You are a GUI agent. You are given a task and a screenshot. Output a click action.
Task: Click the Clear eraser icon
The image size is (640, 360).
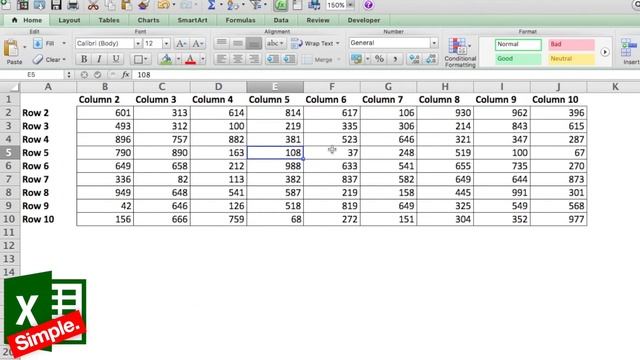click(x=38, y=60)
